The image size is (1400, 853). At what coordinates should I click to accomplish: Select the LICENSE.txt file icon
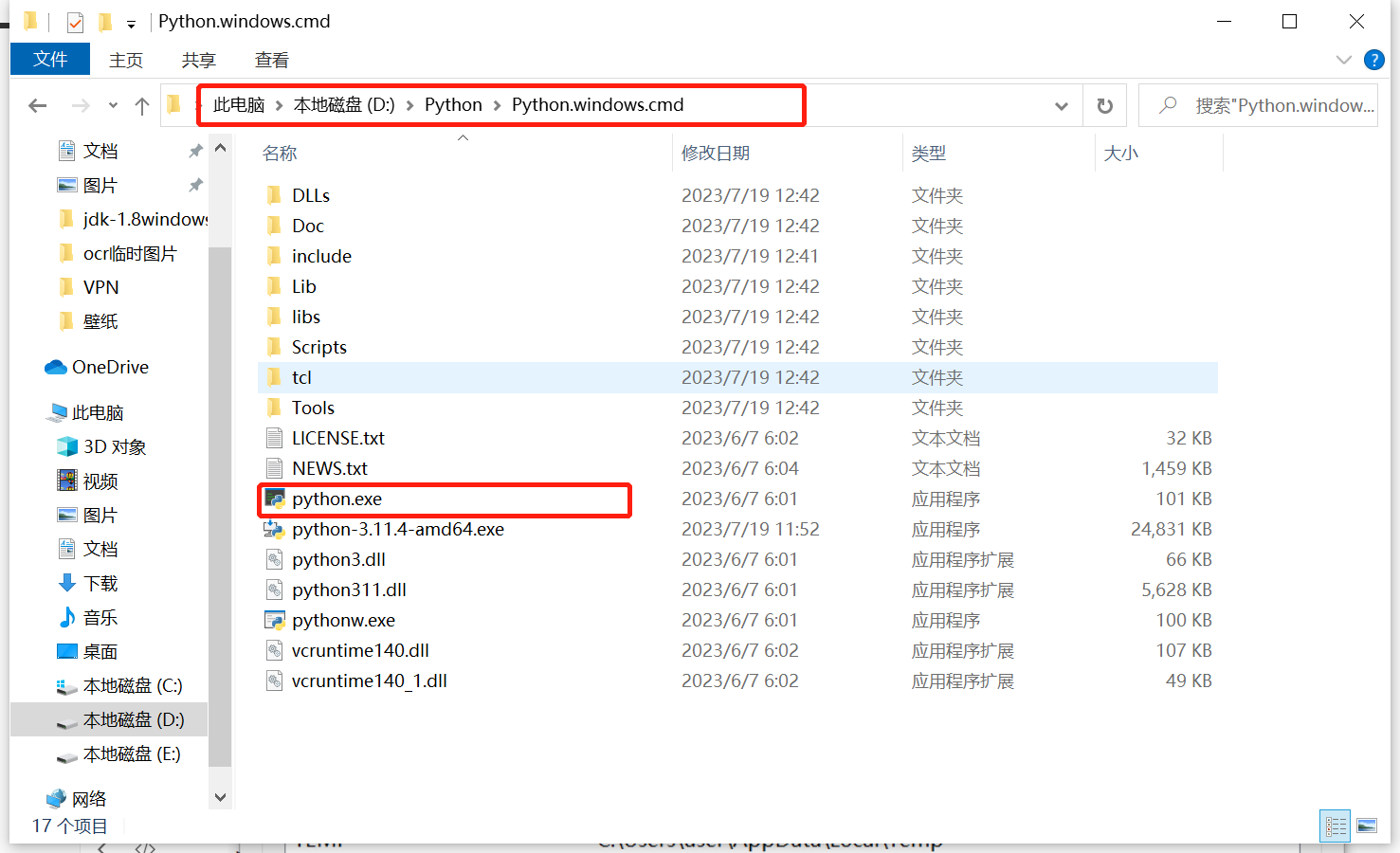click(274, 438)
